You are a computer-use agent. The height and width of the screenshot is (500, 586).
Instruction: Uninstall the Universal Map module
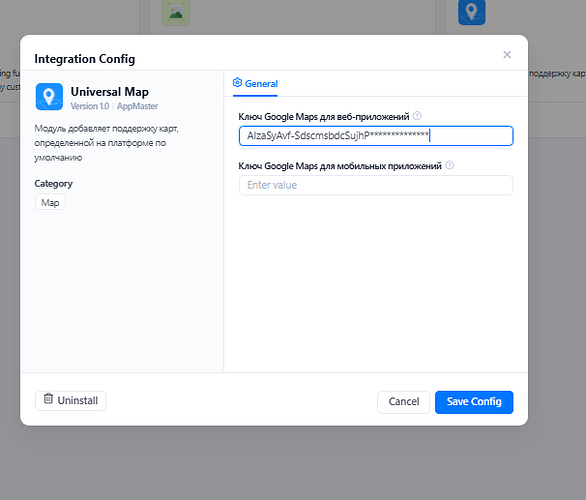click(71, 401)
